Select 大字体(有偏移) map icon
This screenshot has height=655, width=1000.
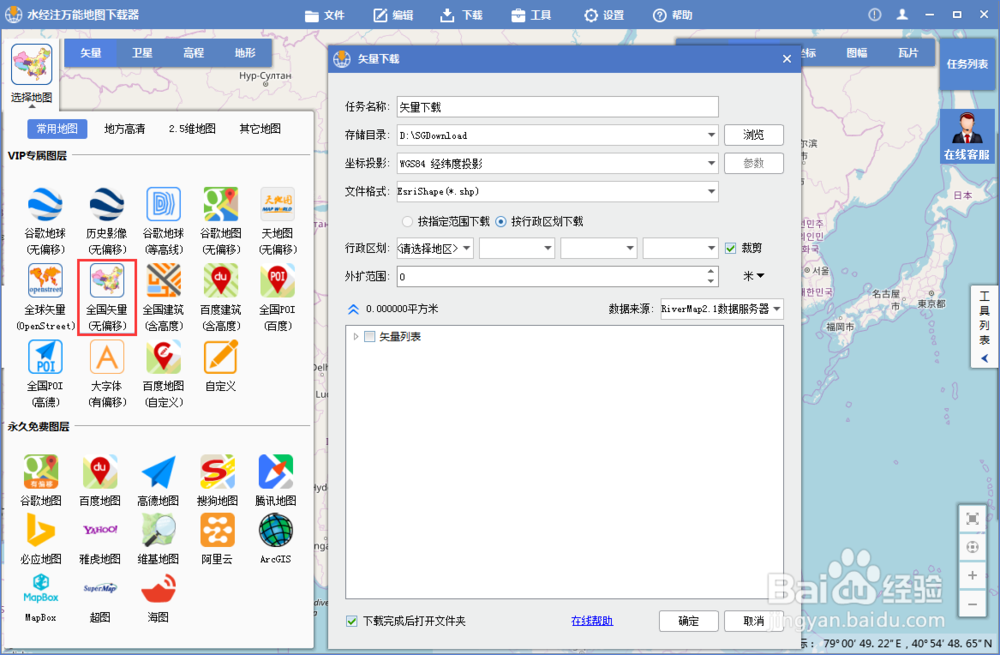107,357
